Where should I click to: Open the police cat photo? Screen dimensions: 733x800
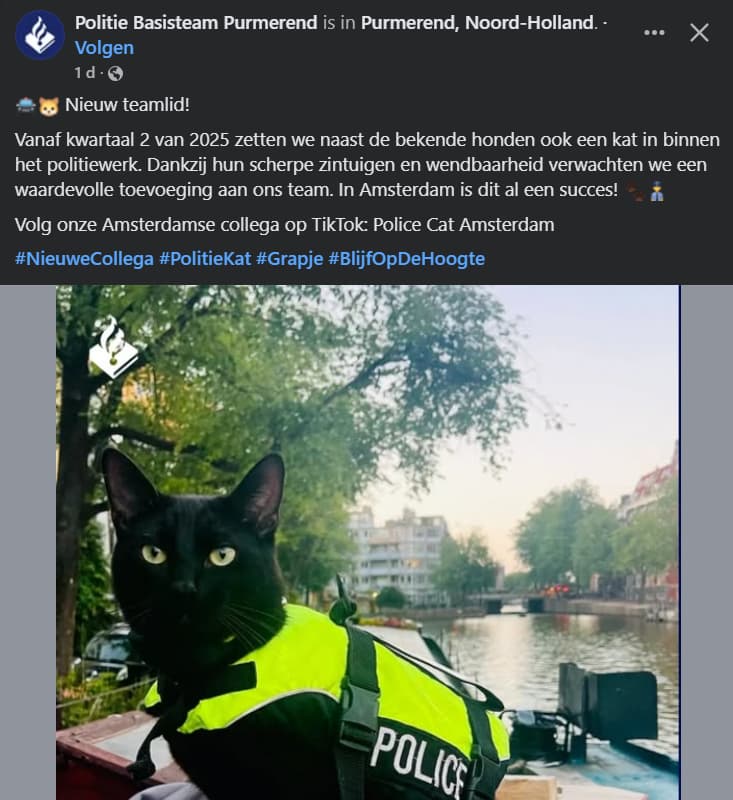tap(367, 542)
